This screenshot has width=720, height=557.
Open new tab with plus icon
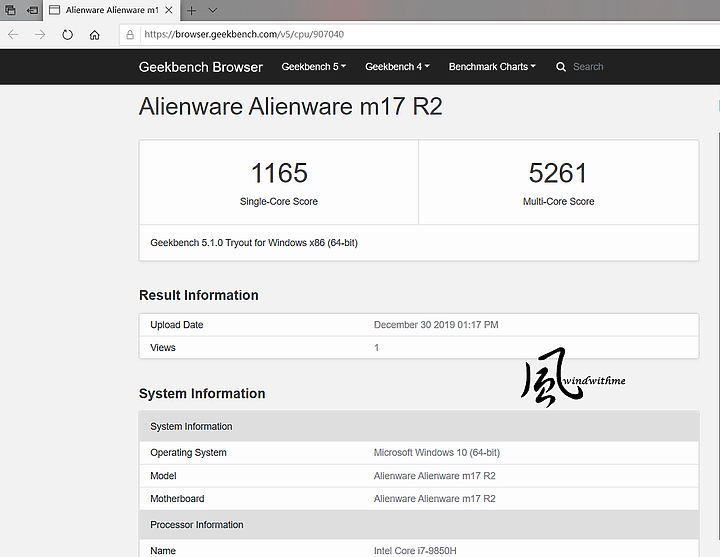[x=191, y=10]
